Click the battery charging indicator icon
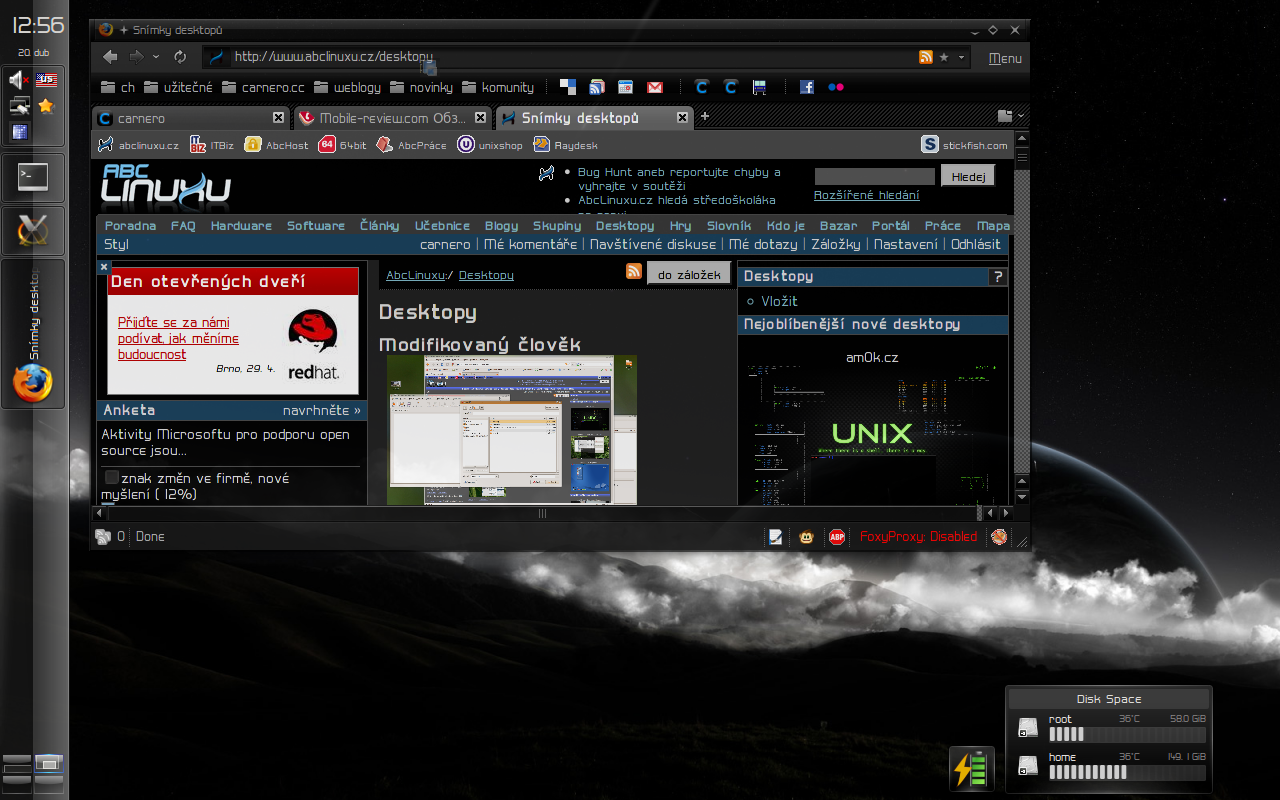The image size is (1280, 800). point(972,769)
